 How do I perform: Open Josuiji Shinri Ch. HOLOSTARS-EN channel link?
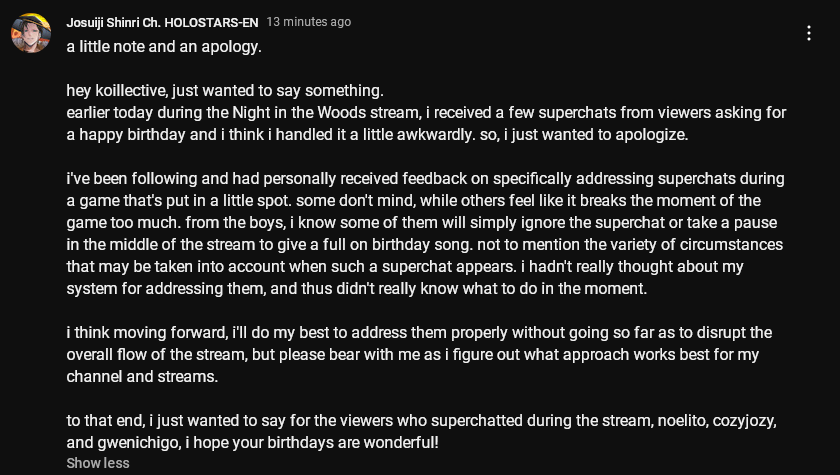coord(162,22)
